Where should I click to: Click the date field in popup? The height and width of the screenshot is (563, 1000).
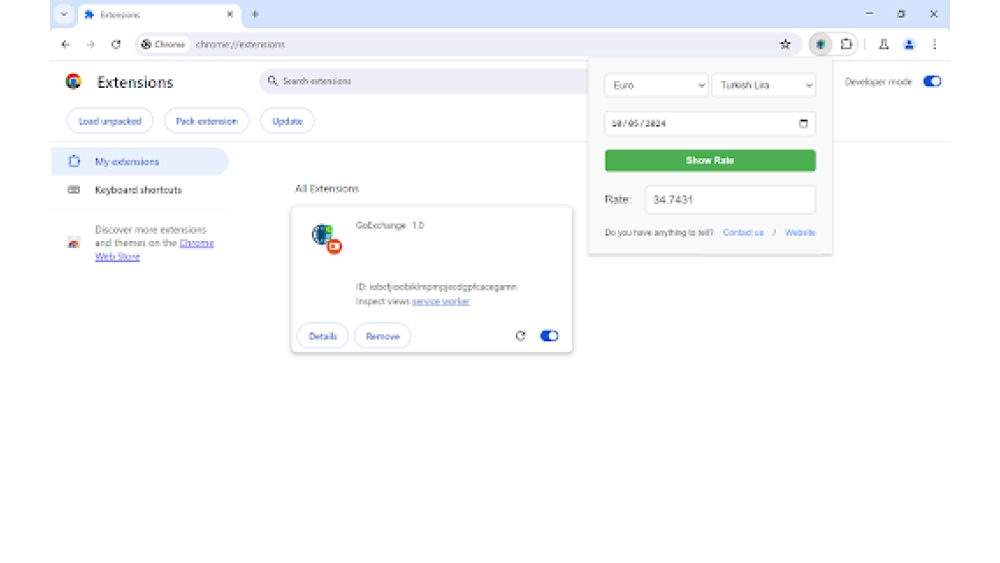point(710,124)
